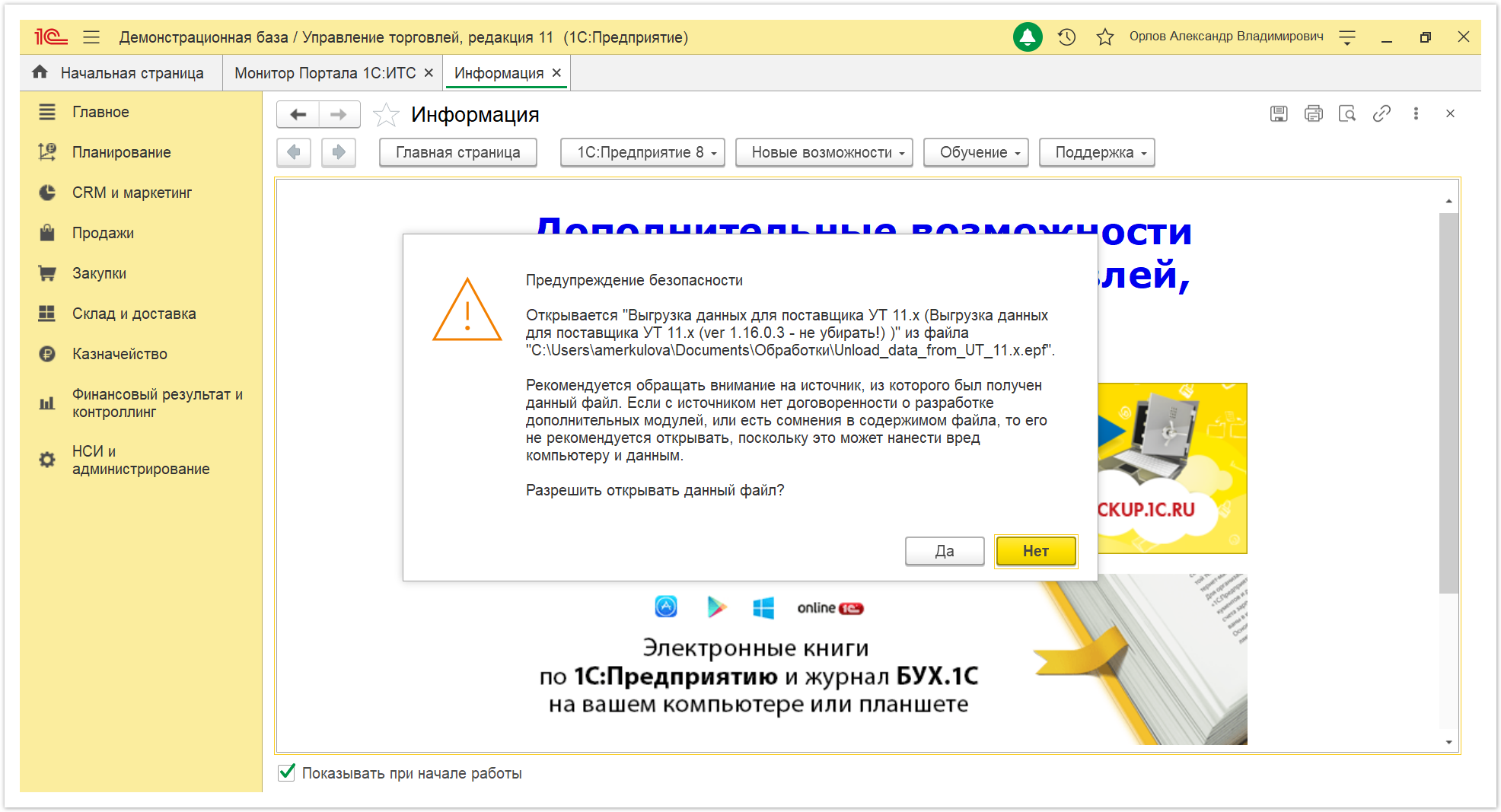Open Продажи shopping bag icon
1501x812 pixels.
coord(47,233)
